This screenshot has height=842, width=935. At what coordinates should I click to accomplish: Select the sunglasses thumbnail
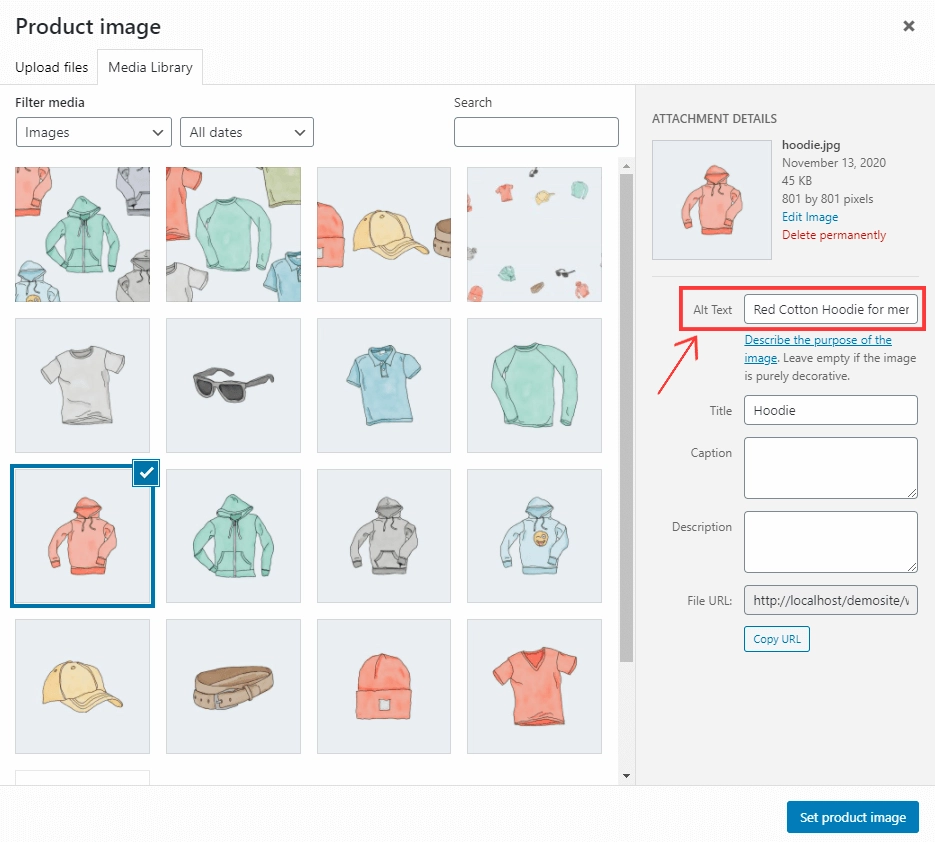[x=233, y=385]
